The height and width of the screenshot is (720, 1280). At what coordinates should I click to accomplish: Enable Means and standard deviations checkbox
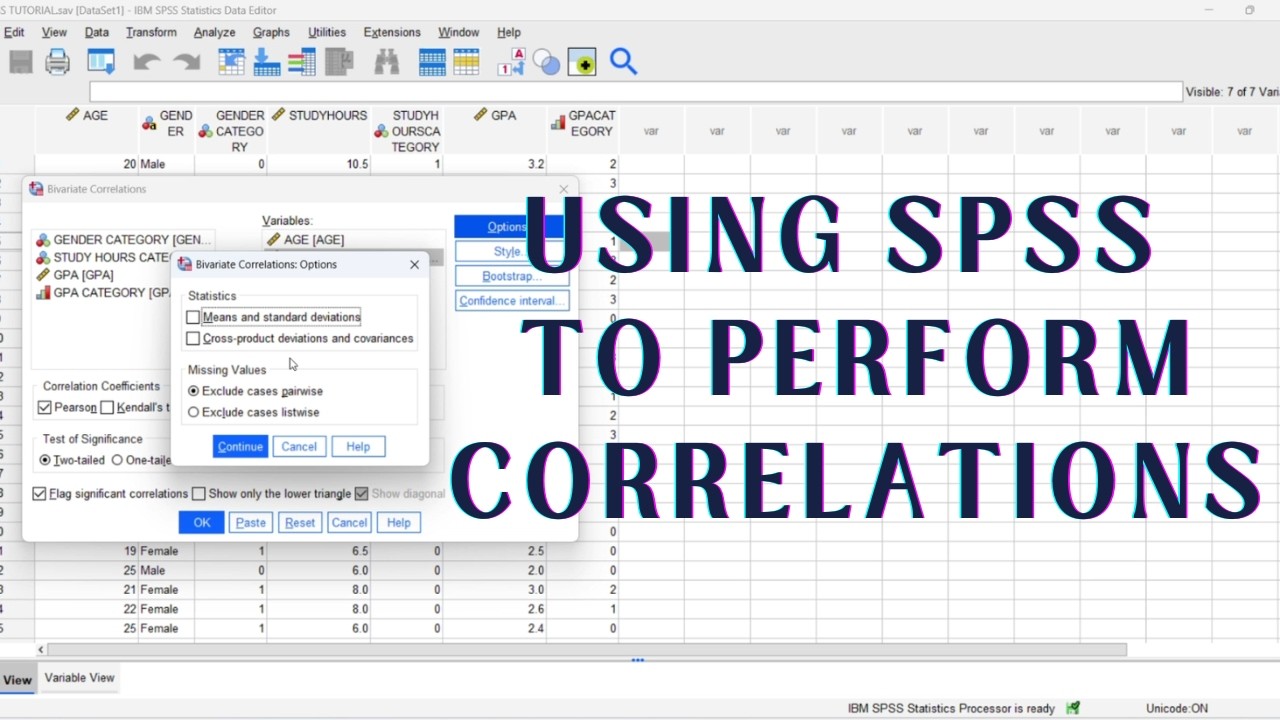[193, 317]
